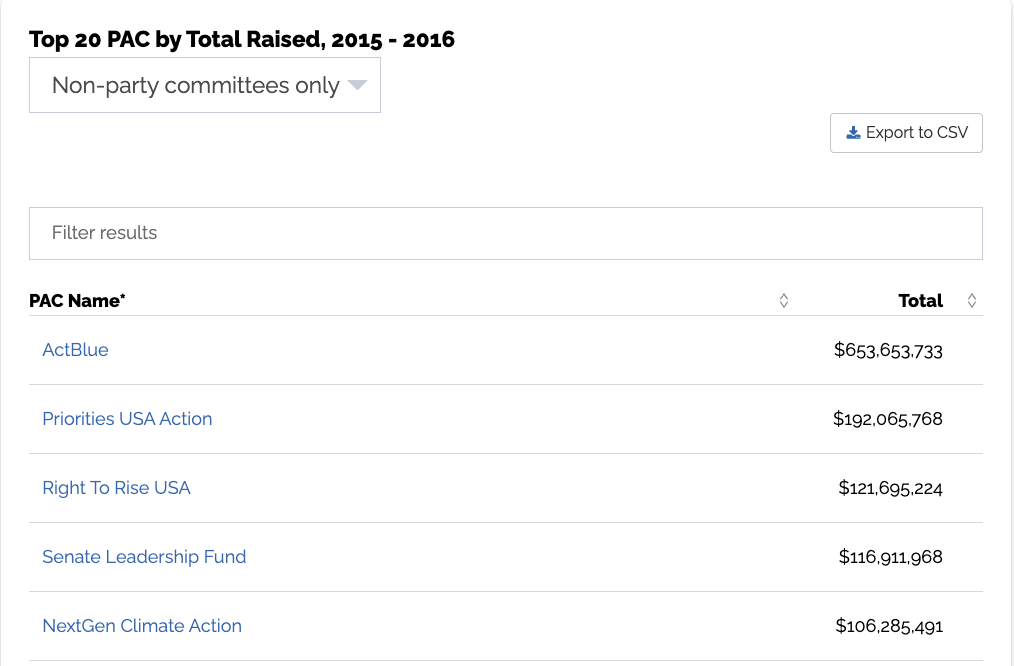Click the PAC Name column header

pyautogui.click(x=77, y=301)
